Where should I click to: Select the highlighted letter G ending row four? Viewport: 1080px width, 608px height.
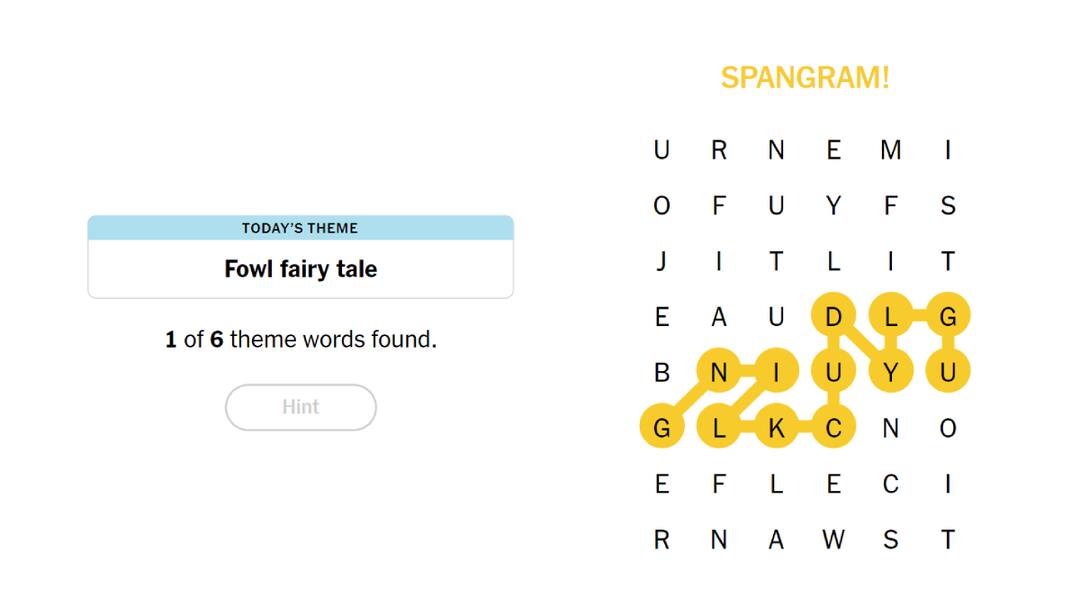click(x=948, y=317)
